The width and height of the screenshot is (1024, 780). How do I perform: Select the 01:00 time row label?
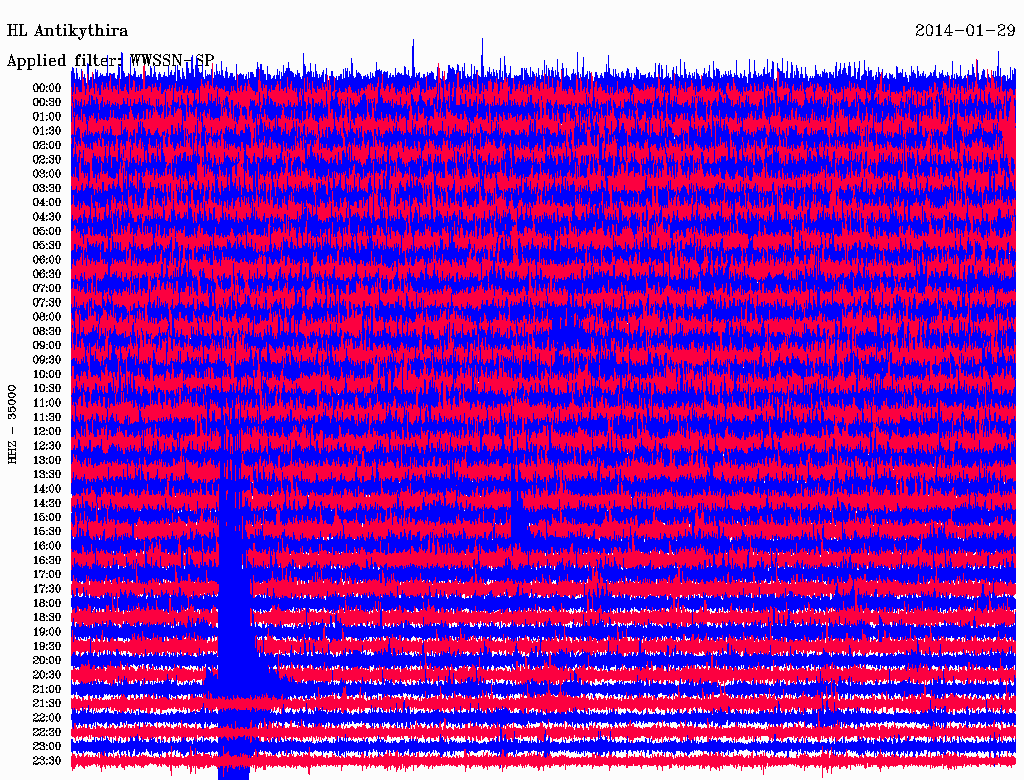[46, 116]
